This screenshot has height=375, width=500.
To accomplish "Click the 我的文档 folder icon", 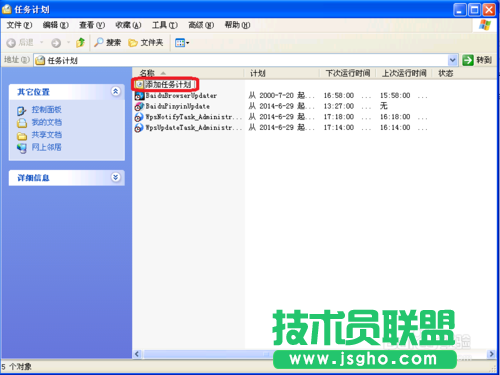I will (22, 123).
